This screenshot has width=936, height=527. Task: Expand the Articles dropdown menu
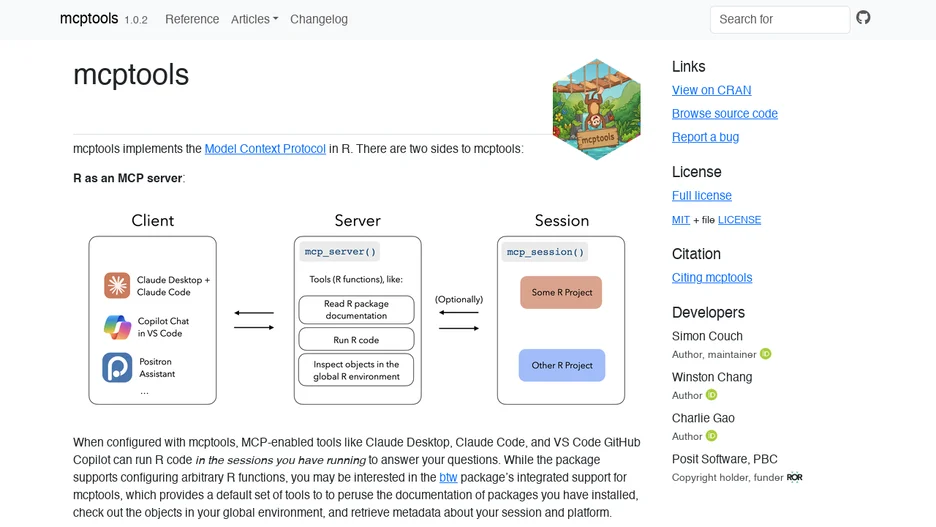tap(254, 19)
